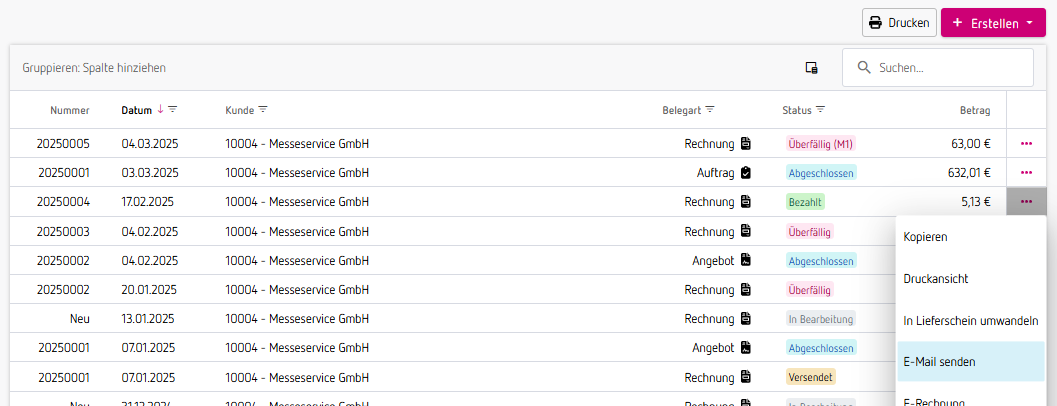Click the Überfällig badge in the 20.01.2025 row

coord(810,289)
